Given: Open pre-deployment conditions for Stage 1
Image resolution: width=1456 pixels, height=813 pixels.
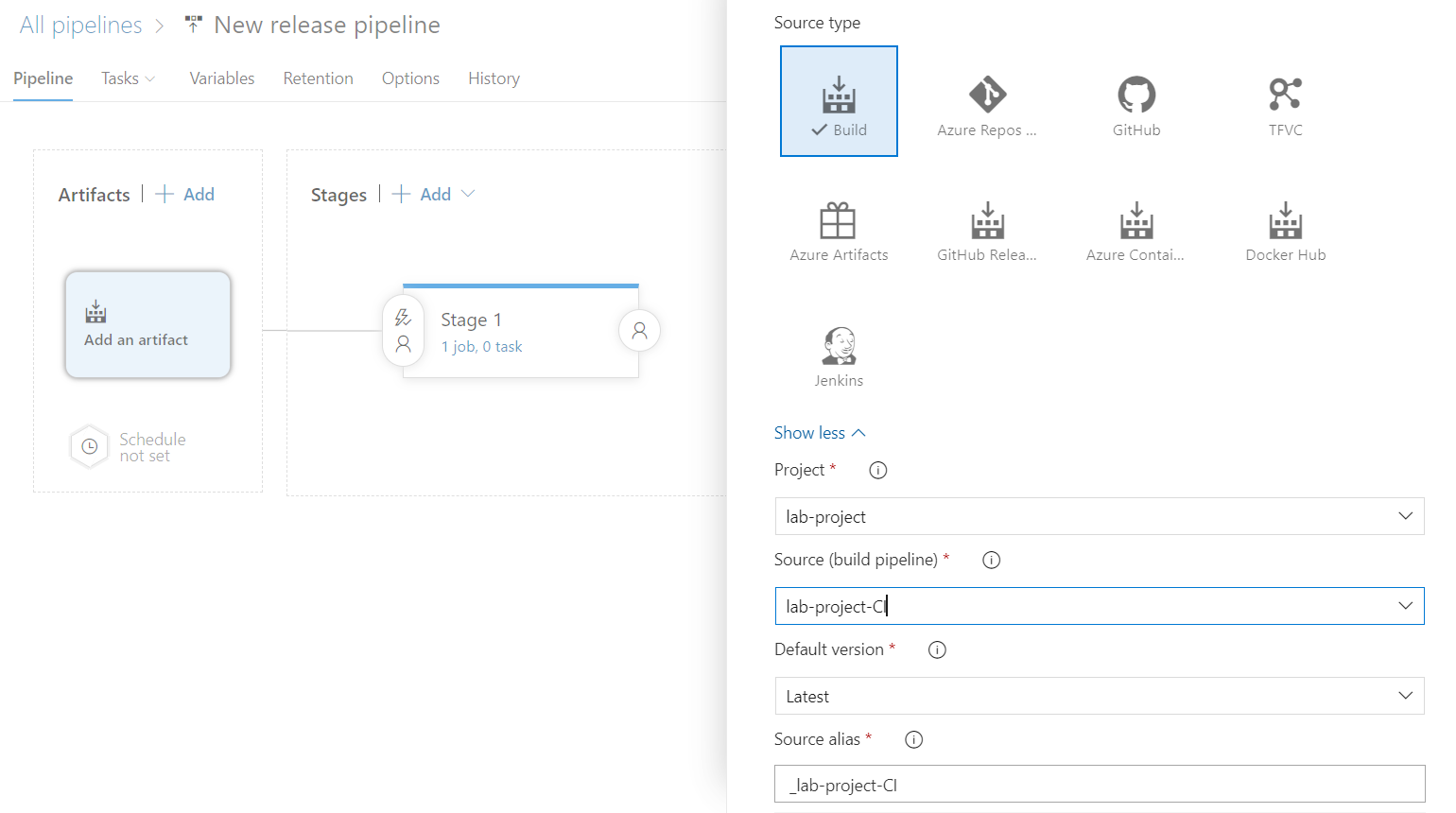Looking at the screenshot, I should (404, 330).
